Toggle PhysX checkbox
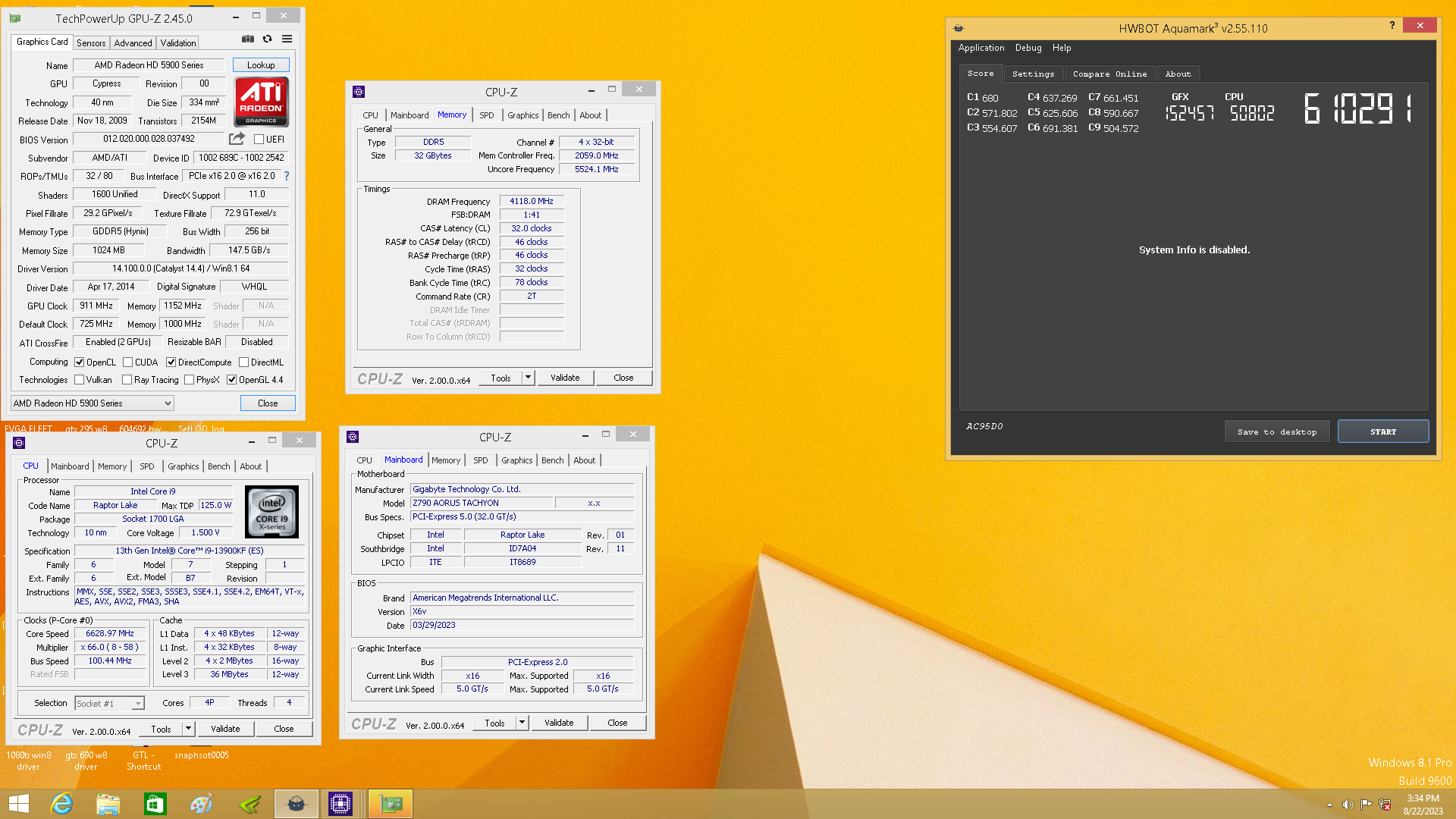This screenshot has height=819, width=1456. [x=189, y=380]
